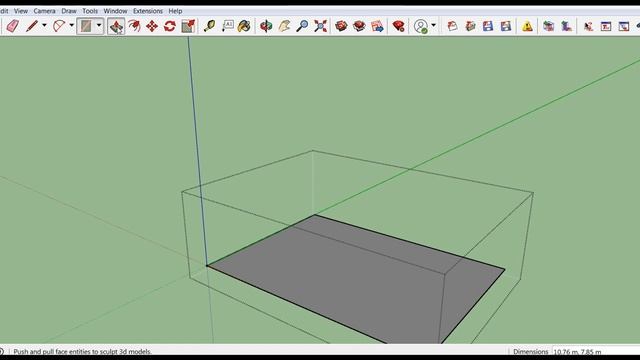Open the Extension Manager ruby icon

point(398,26)
